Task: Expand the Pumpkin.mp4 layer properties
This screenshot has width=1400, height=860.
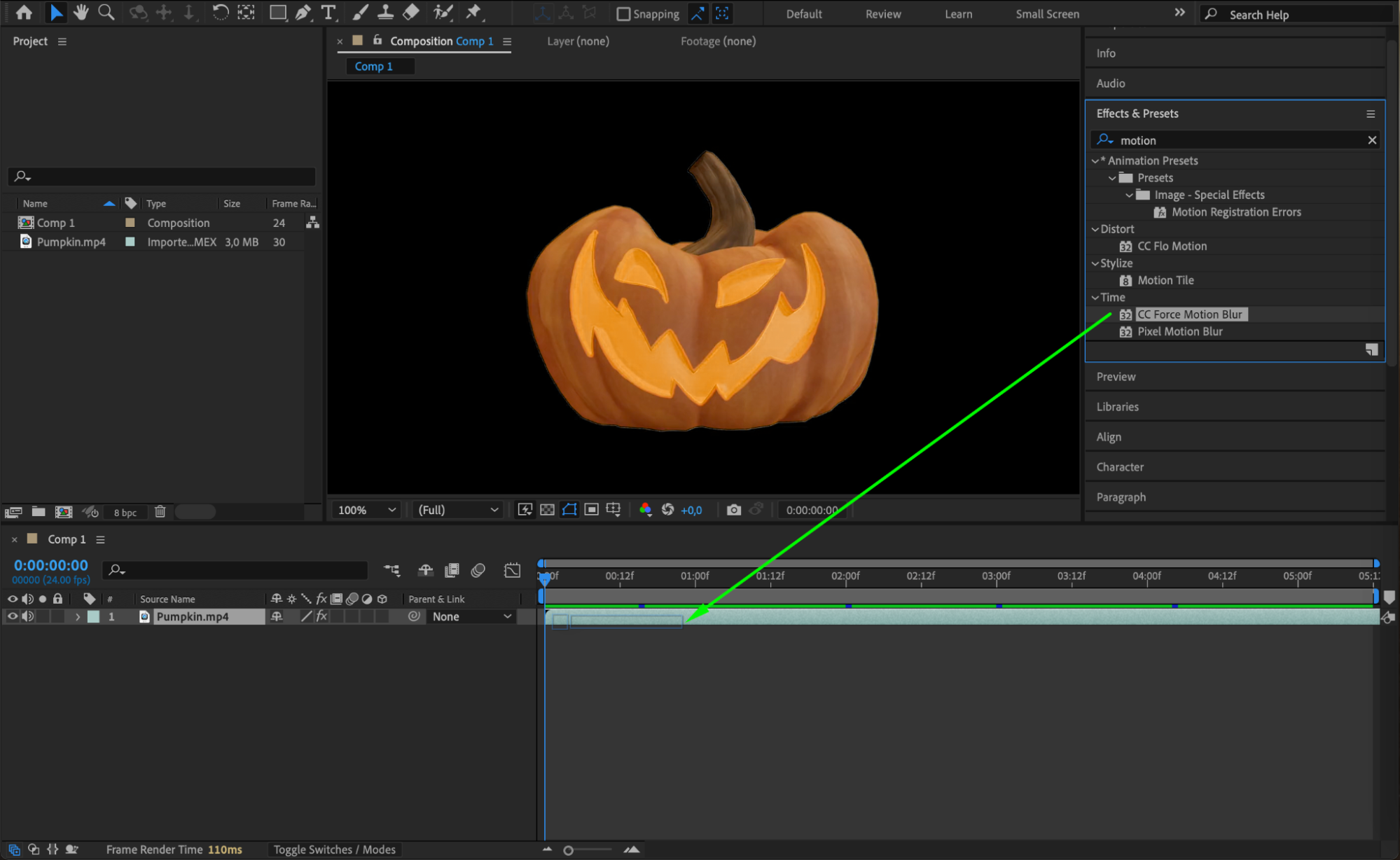Action: (x=78, y=616)
